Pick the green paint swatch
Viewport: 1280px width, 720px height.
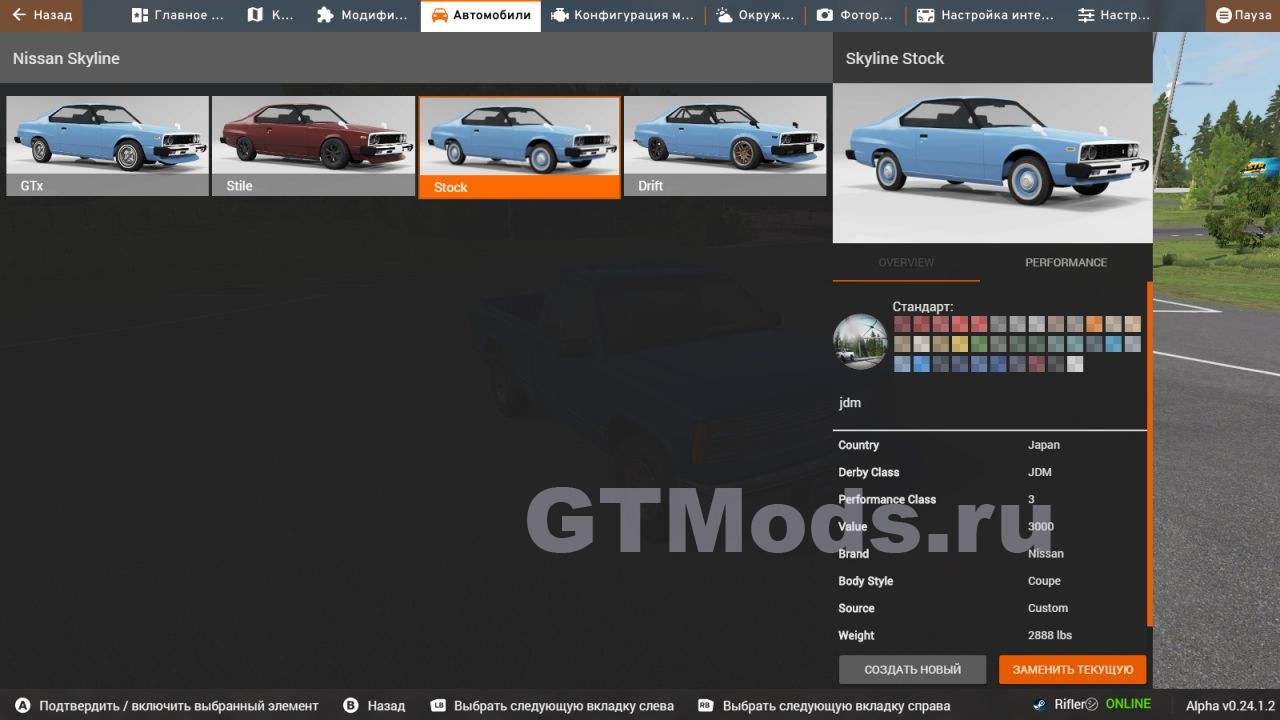point(979,344)
